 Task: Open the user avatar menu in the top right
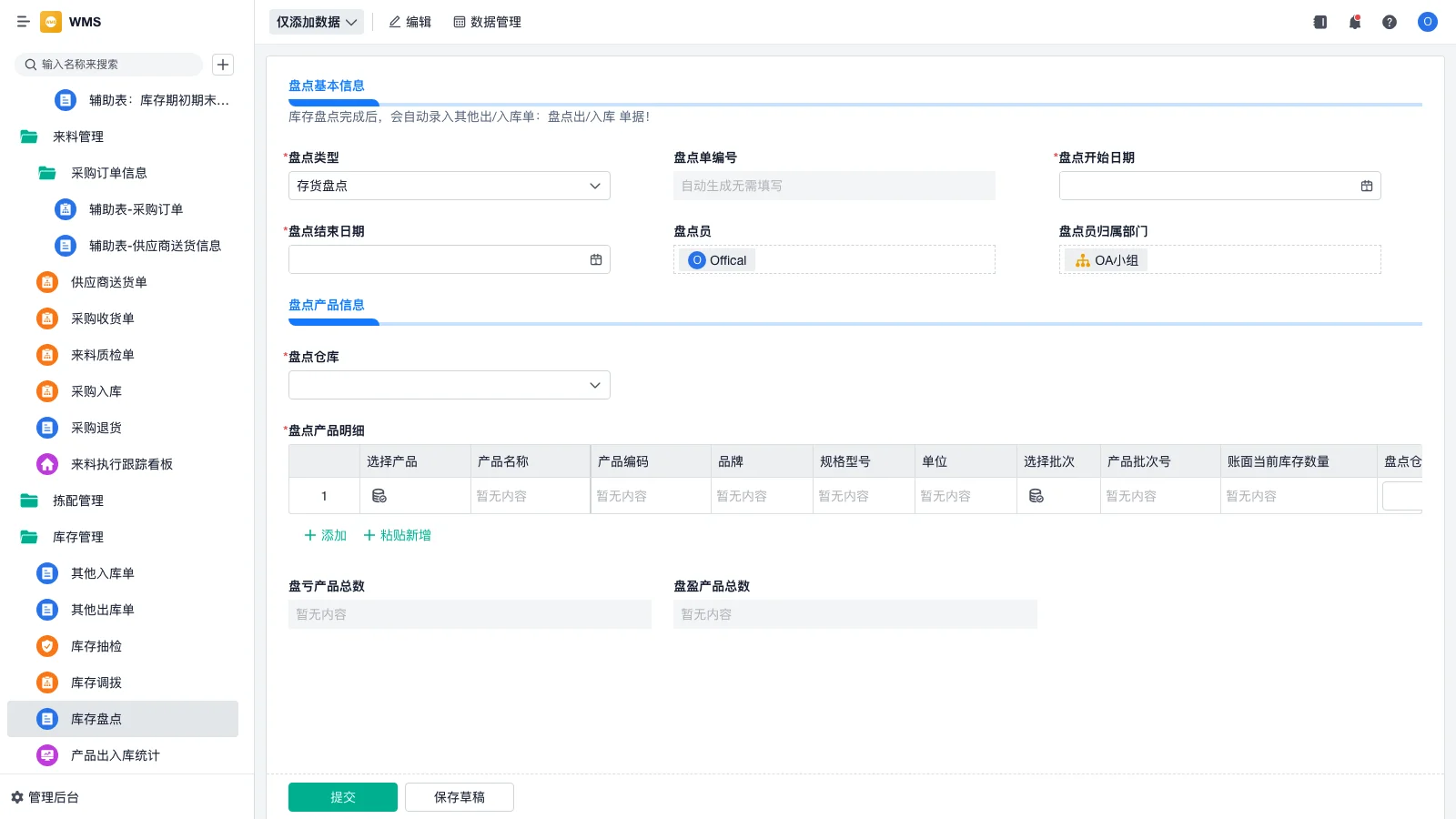coord(1428,22)
